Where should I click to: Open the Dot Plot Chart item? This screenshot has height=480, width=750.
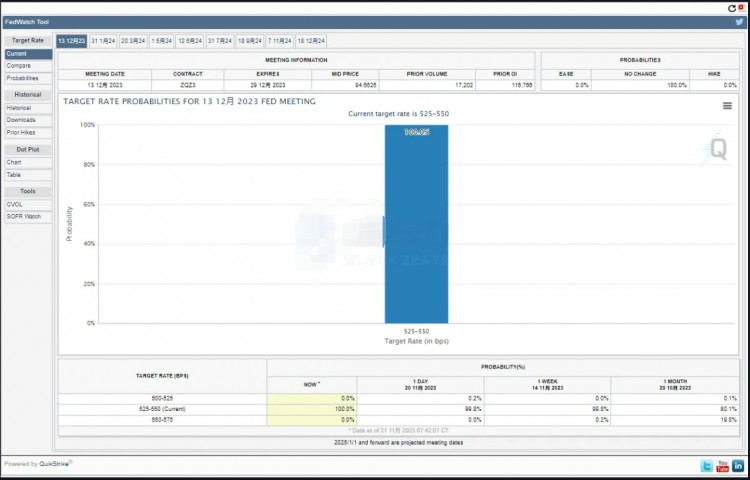point(28,163)
